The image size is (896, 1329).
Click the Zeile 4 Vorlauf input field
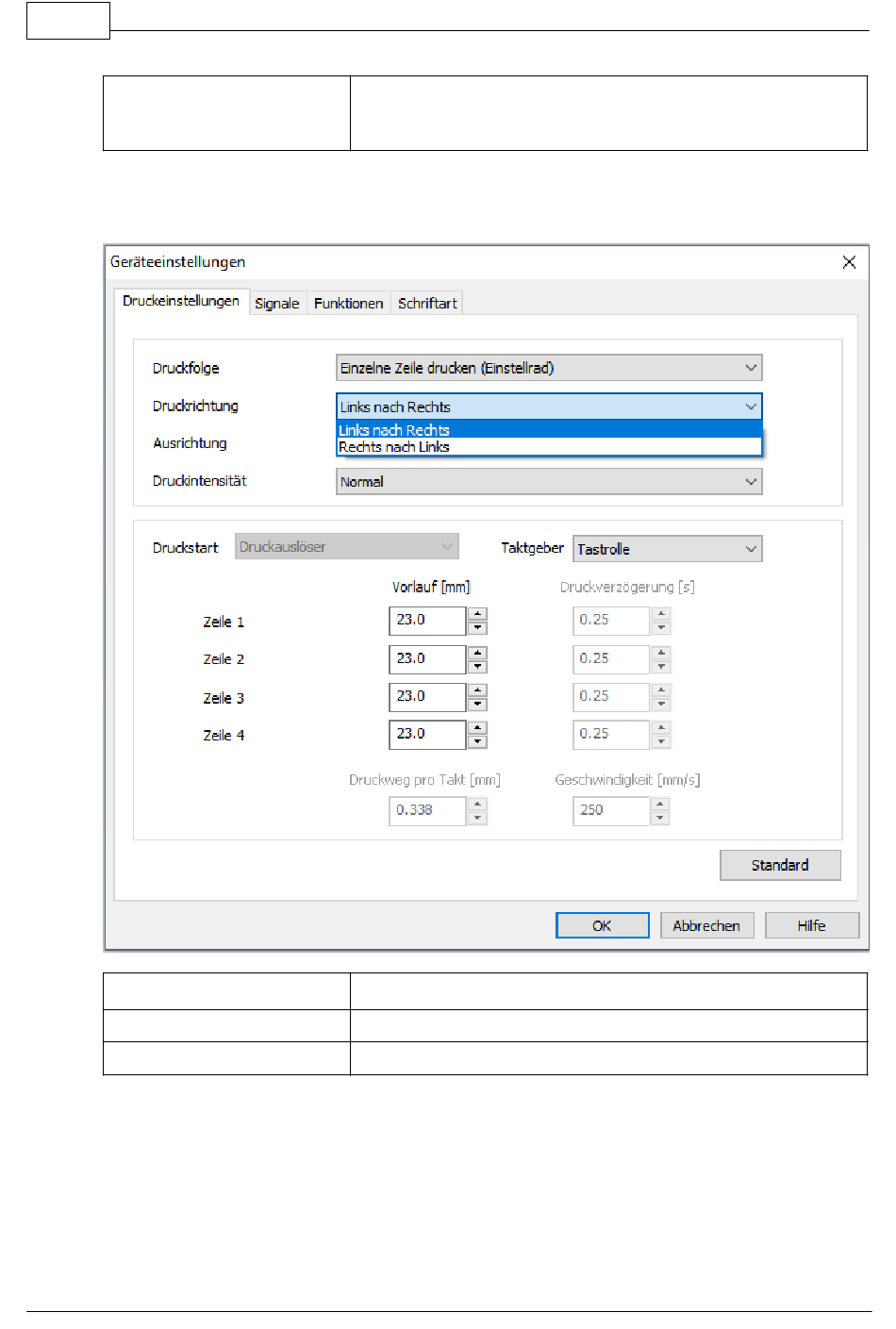[x=427, y=734]
